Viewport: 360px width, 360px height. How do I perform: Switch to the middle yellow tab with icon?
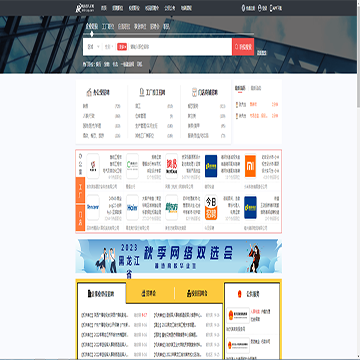tap(149, 293)
